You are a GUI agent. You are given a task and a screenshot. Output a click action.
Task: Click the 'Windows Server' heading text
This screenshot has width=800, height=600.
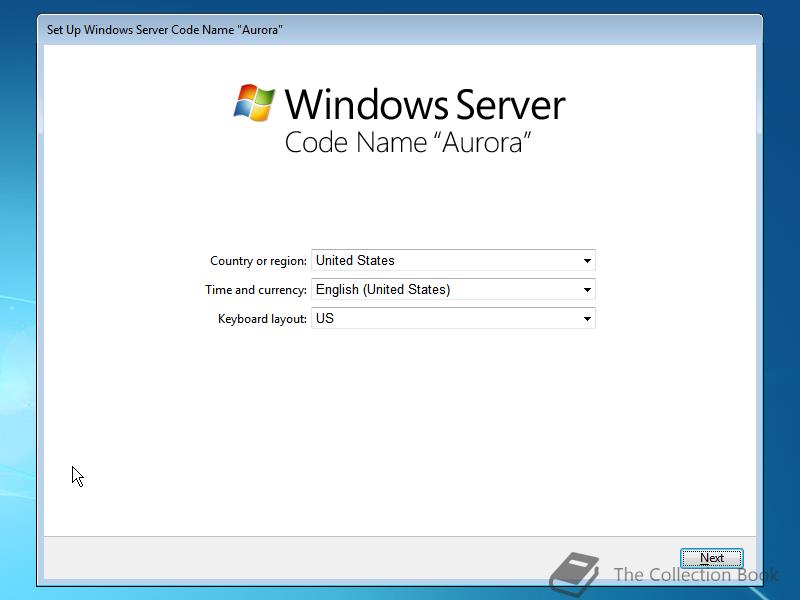point(425,105)
